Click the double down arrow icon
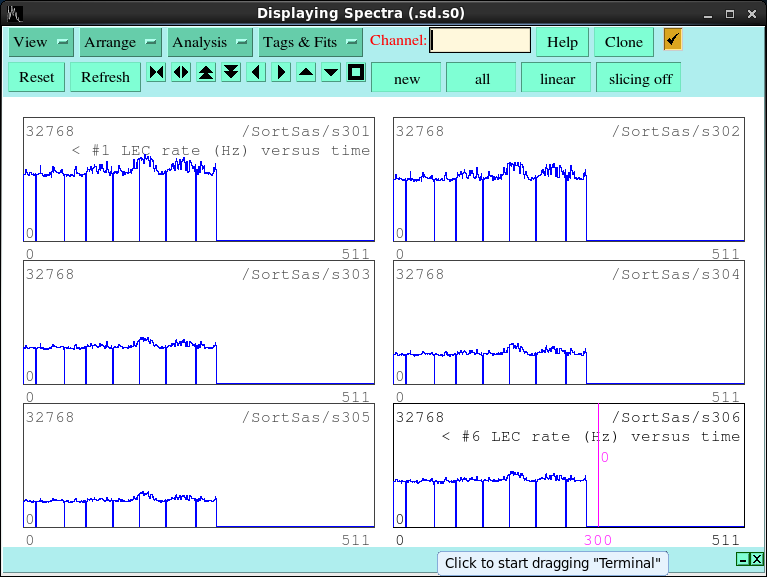 231,73
